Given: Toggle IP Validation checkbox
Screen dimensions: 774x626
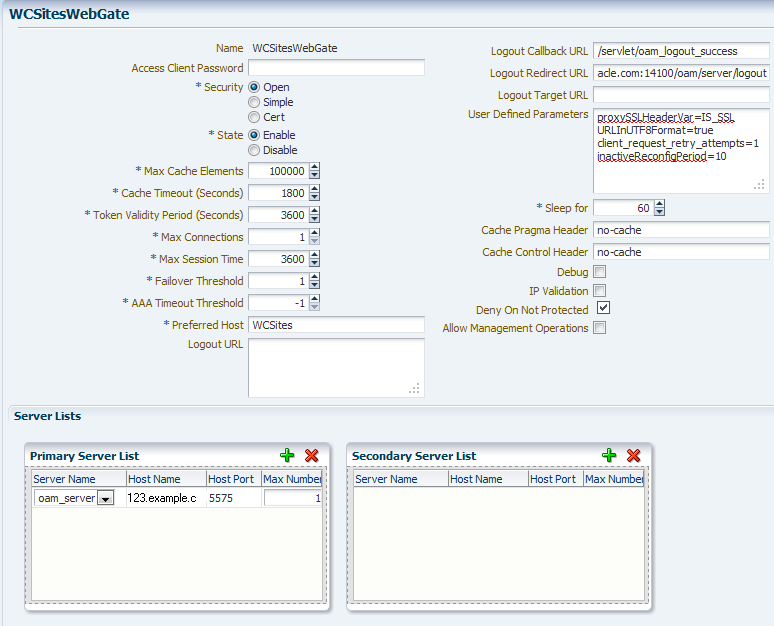Looking at the screenshot, I should [x=600, y=290].
